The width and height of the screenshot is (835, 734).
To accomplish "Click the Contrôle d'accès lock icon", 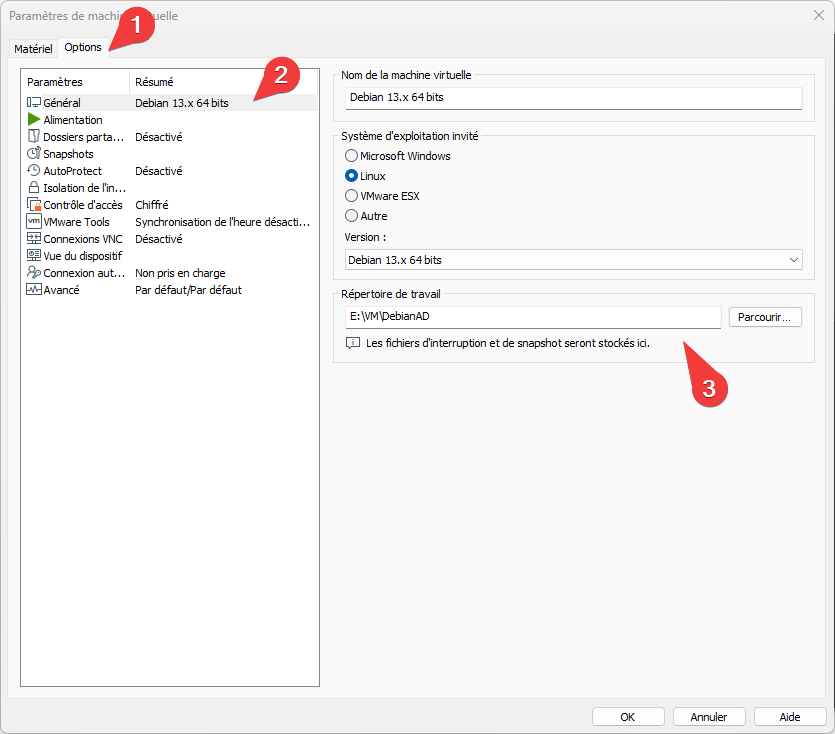I will (x=34, y=205).
